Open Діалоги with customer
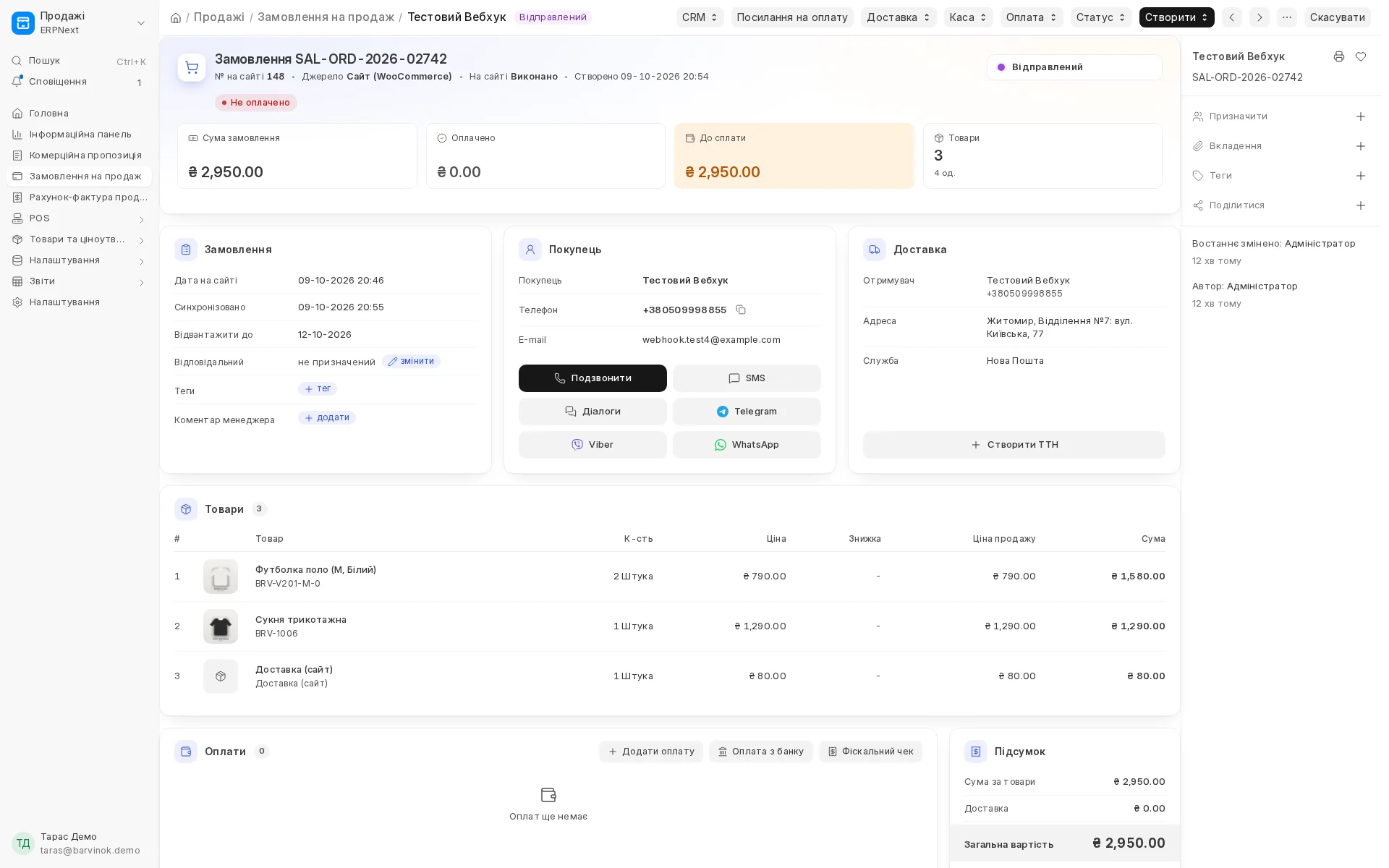The height and width of the screenshot is (868, 1389). (x=592, y=412)
